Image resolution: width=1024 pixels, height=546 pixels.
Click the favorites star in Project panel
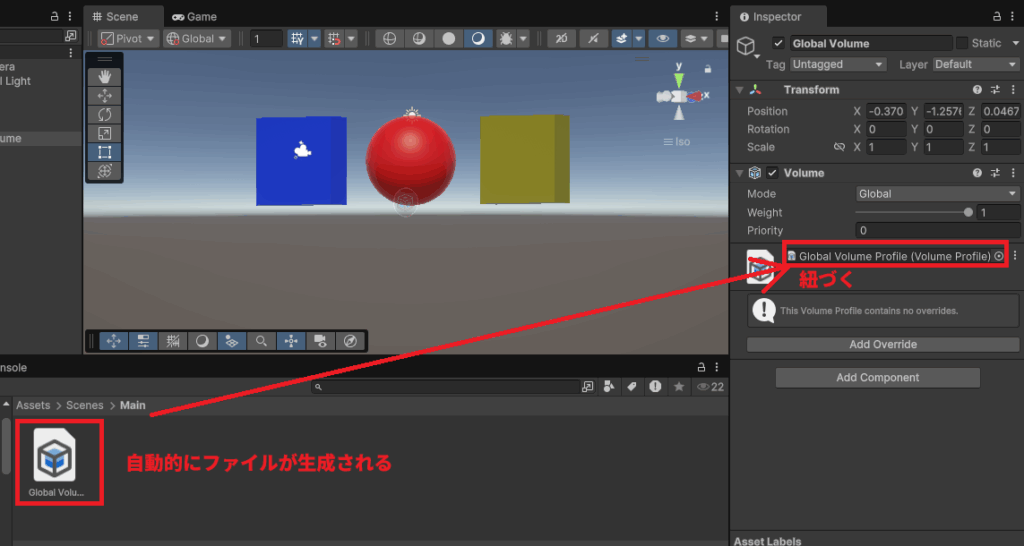(x=679, y=386)
